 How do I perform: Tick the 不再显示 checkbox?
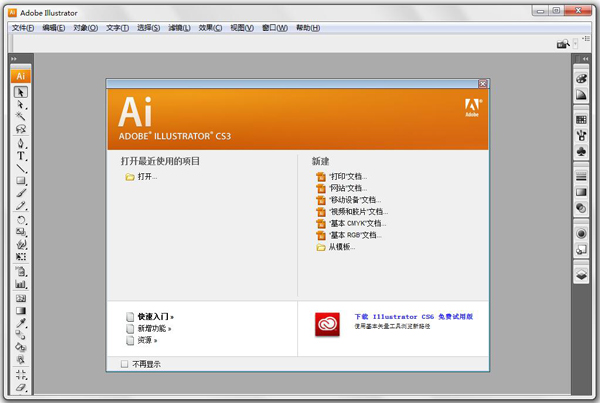point(124,364)
